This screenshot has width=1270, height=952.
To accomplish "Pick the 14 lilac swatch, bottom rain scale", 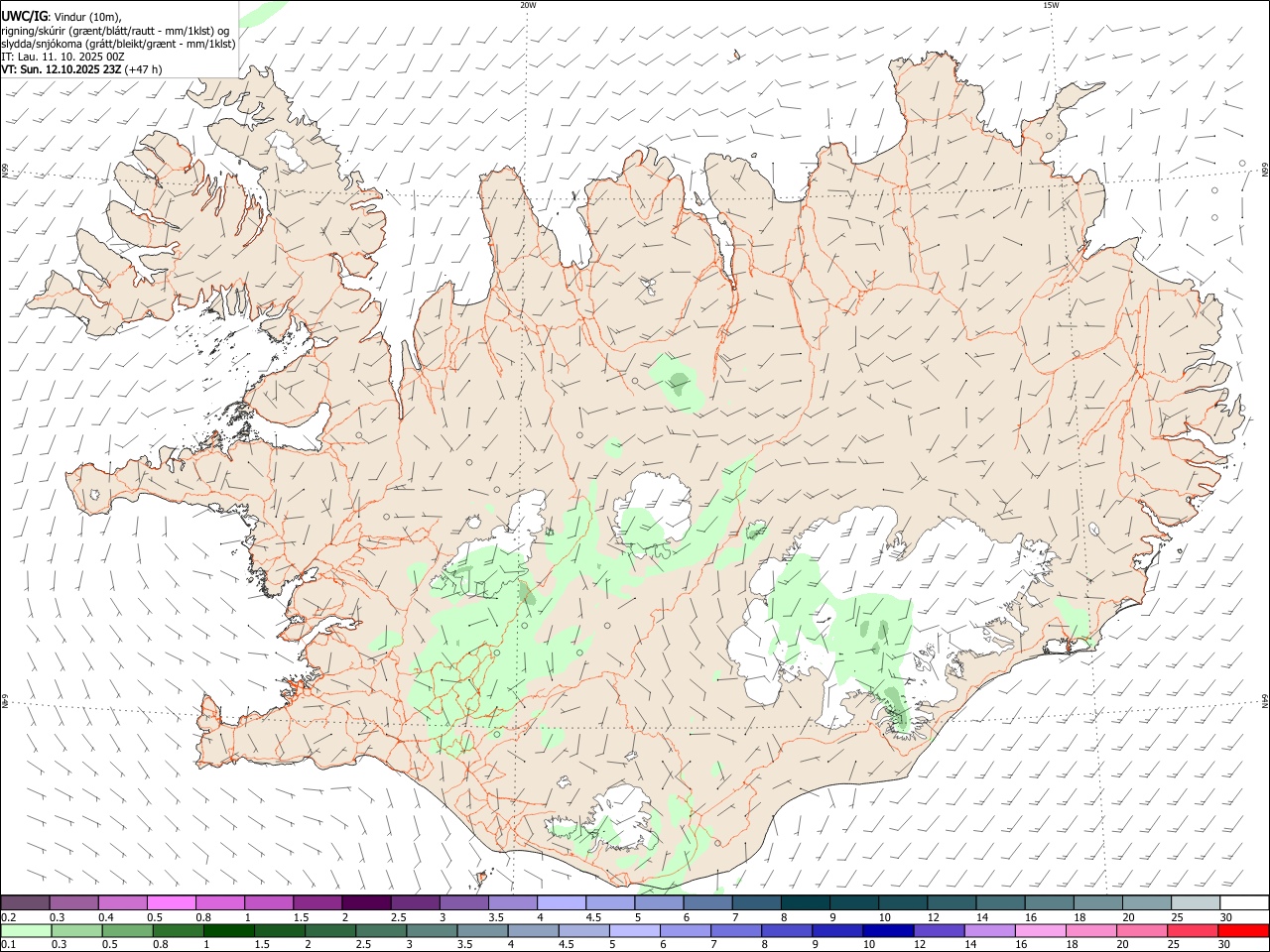I will click(x=990, y=930).
